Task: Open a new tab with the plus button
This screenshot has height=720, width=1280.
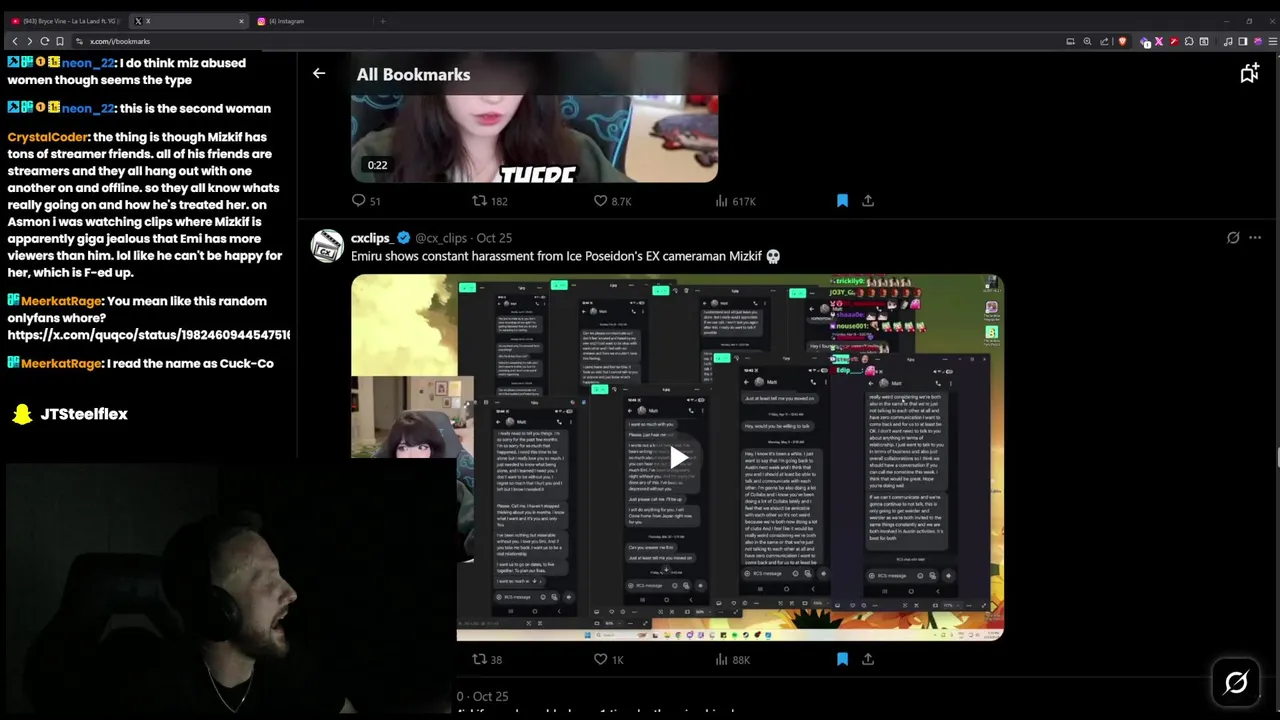Action: pos(382,21)
